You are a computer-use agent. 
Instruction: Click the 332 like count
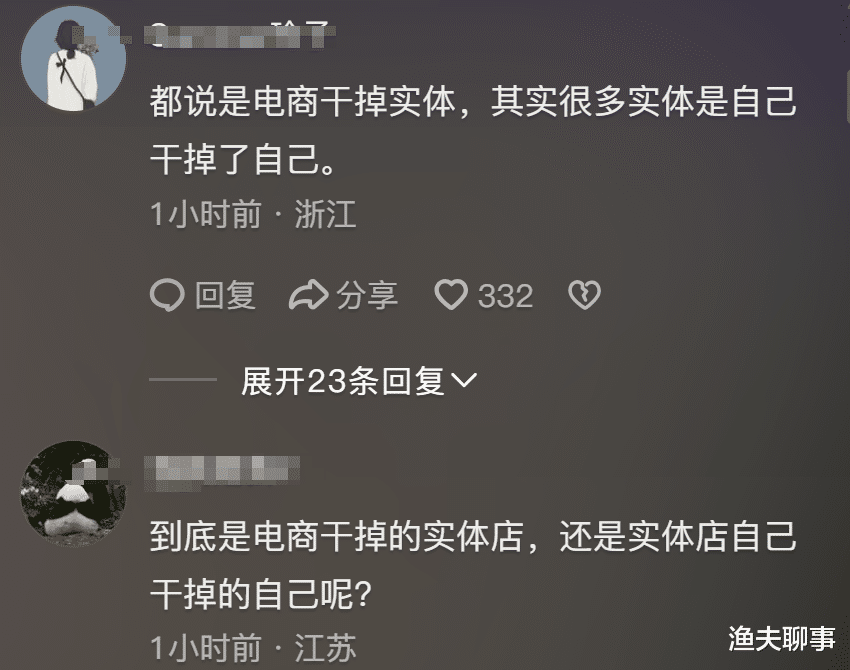505,296
